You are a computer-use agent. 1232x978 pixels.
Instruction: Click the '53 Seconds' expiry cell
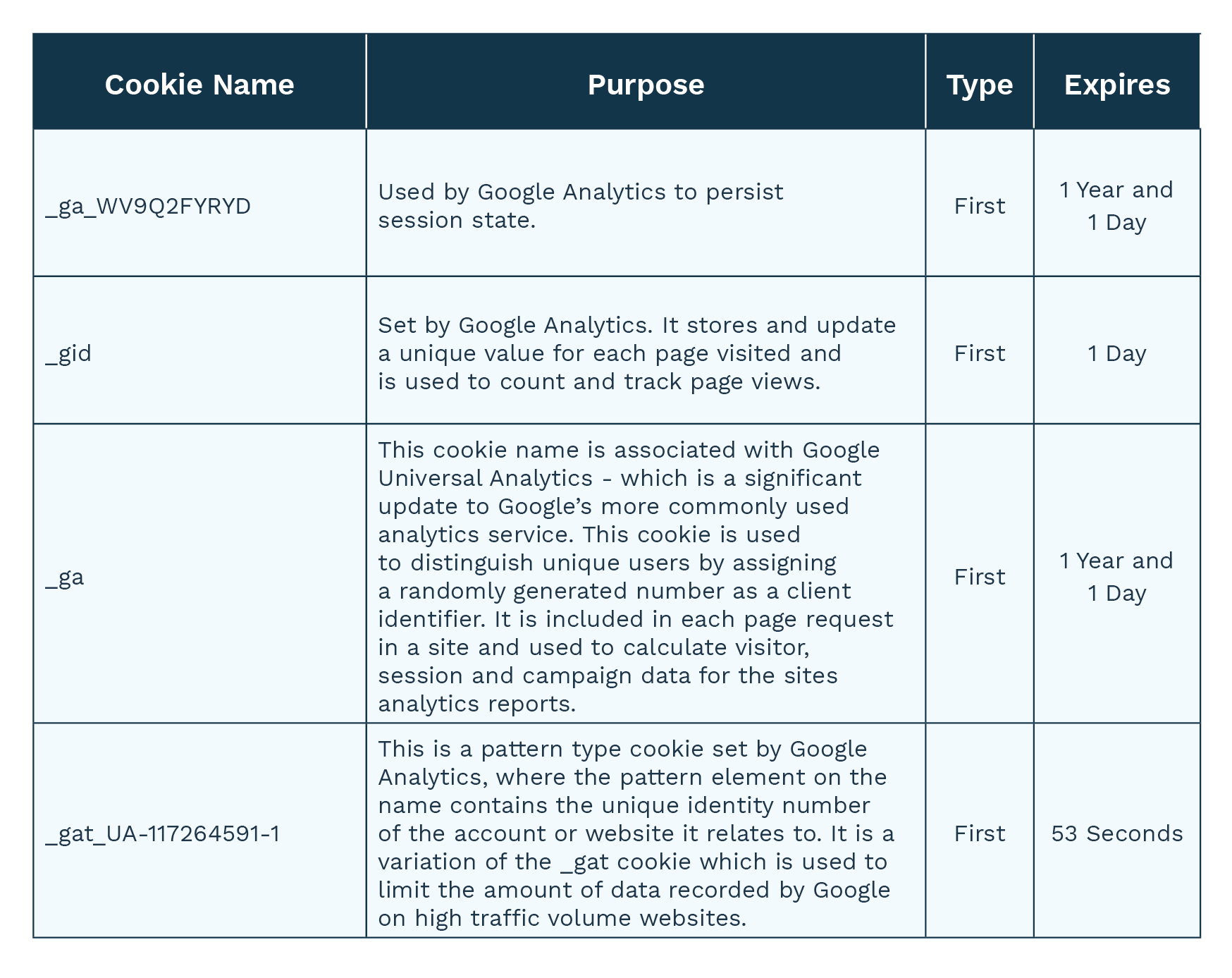[x=1116, y=833]
